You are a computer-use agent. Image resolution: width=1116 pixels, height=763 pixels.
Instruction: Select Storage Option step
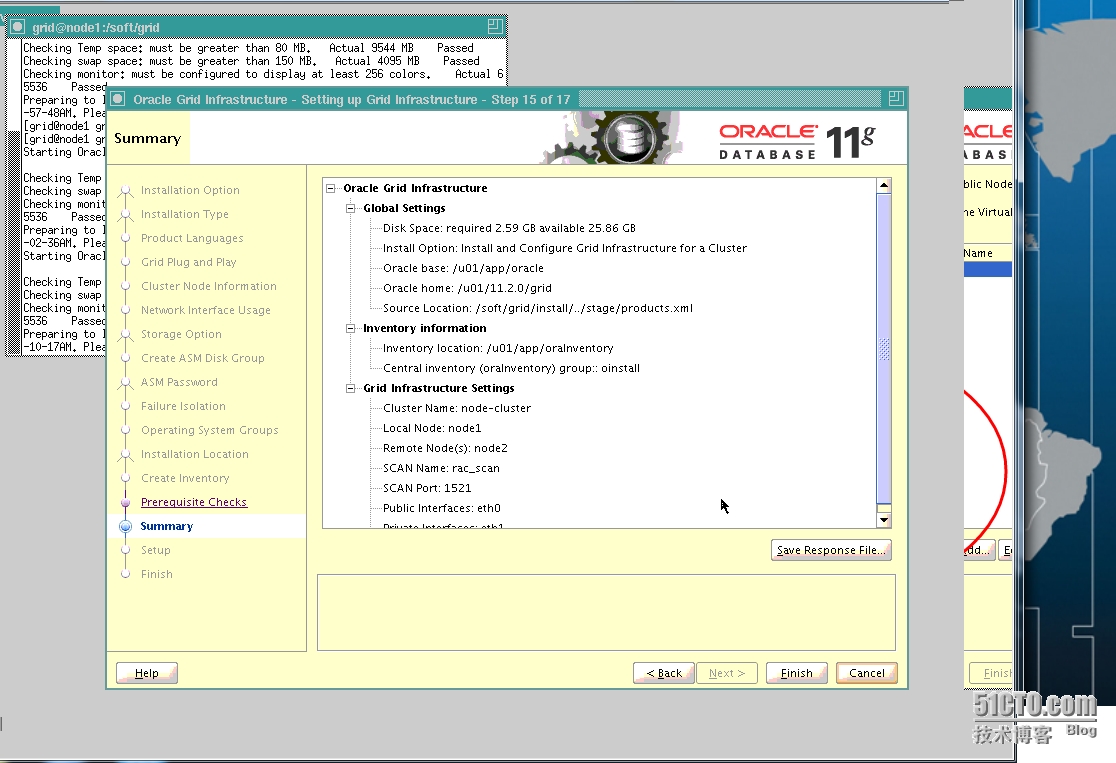tap(181, 334)
